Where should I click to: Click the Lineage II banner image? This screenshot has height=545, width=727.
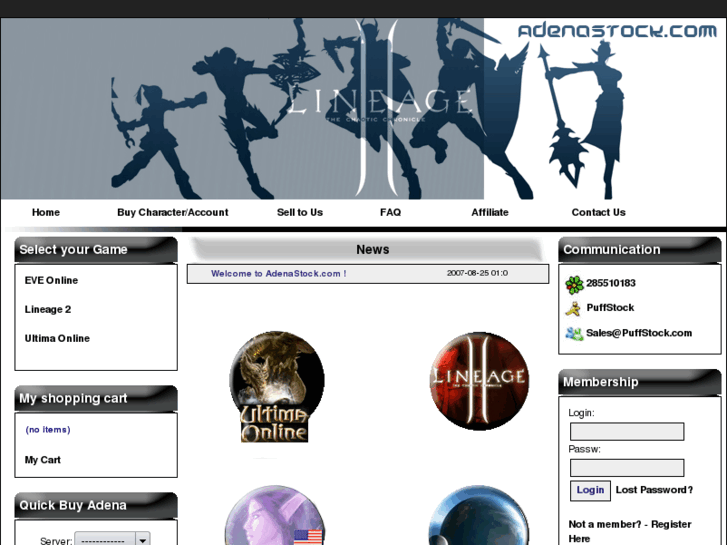[x=363, y=109]
